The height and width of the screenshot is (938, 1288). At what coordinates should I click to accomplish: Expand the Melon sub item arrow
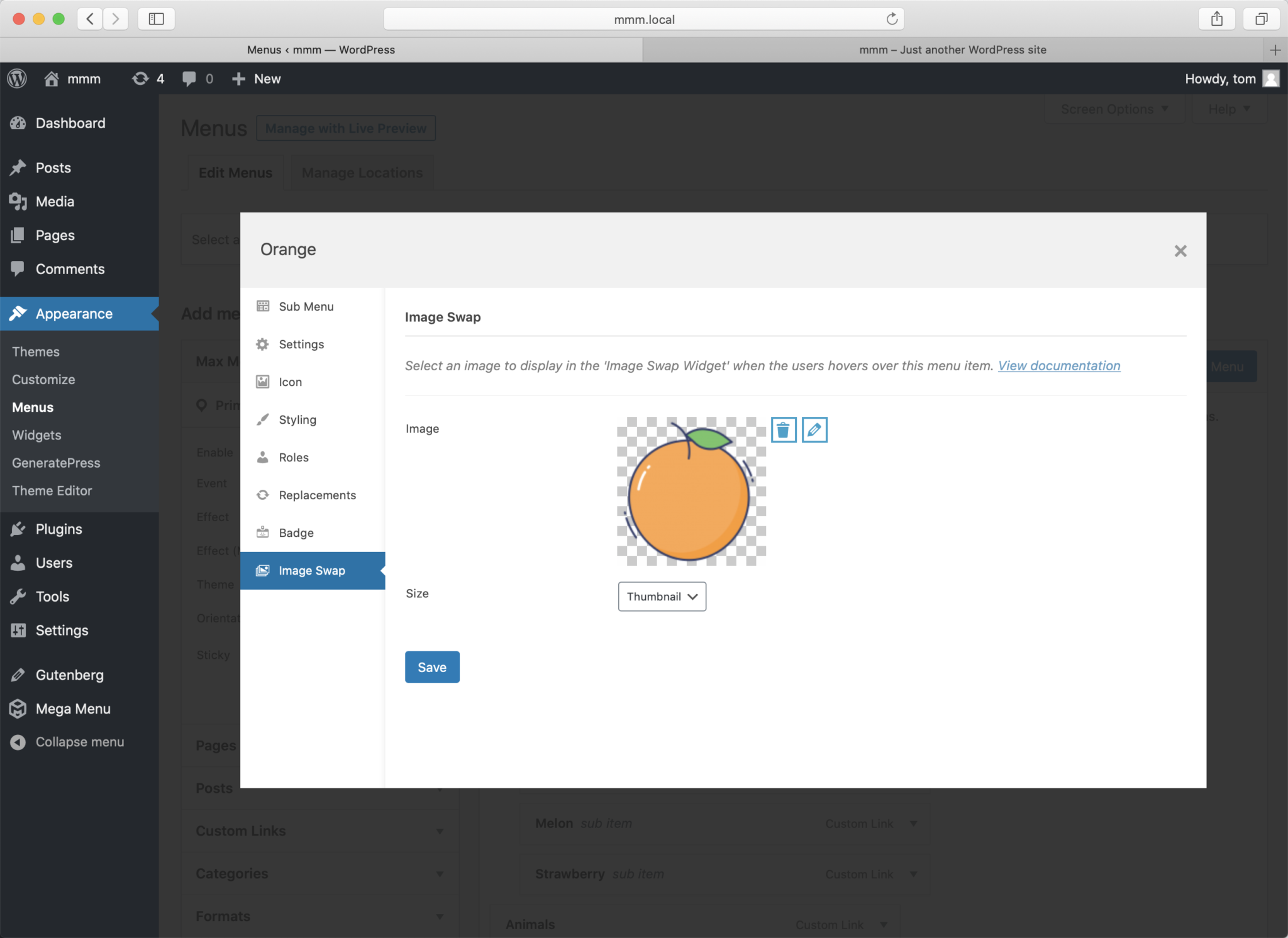point(913,824)
